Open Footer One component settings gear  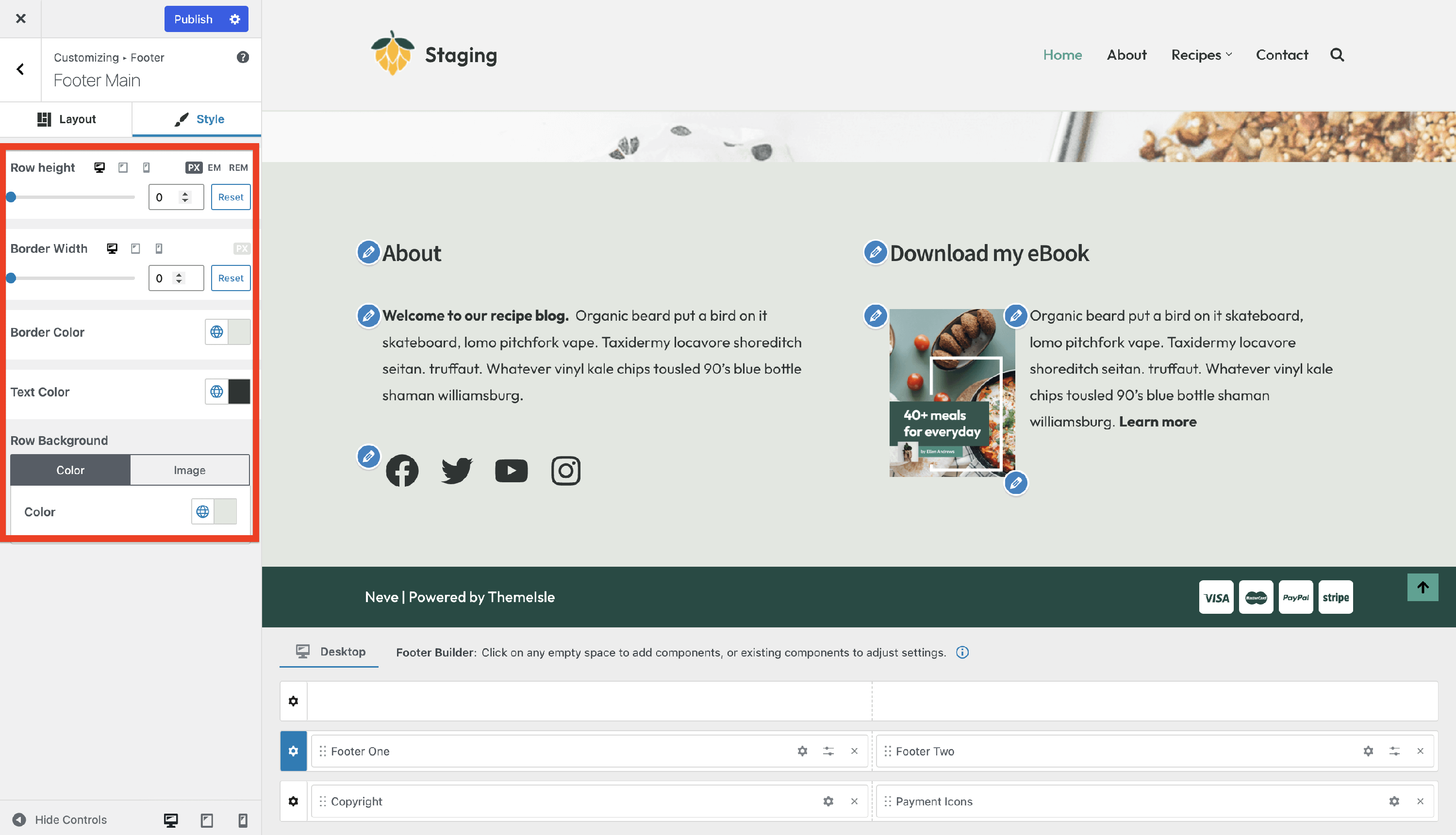802,751
